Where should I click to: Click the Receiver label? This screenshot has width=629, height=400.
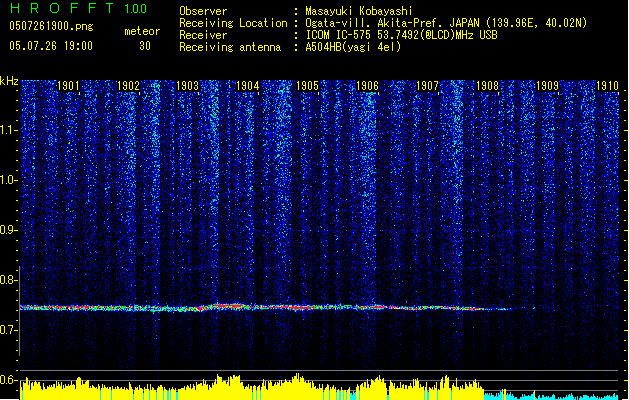[x=203, y=35]
